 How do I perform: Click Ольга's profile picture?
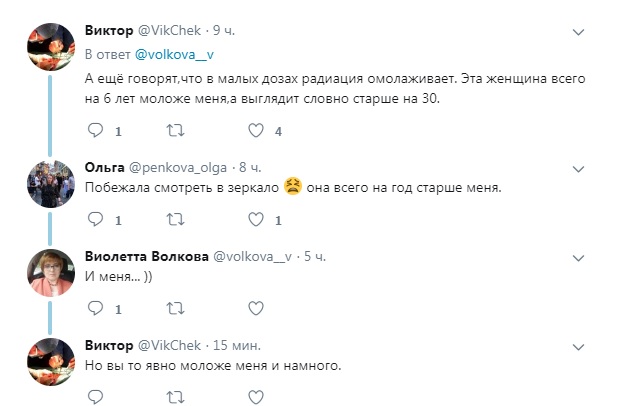[48, 182]
